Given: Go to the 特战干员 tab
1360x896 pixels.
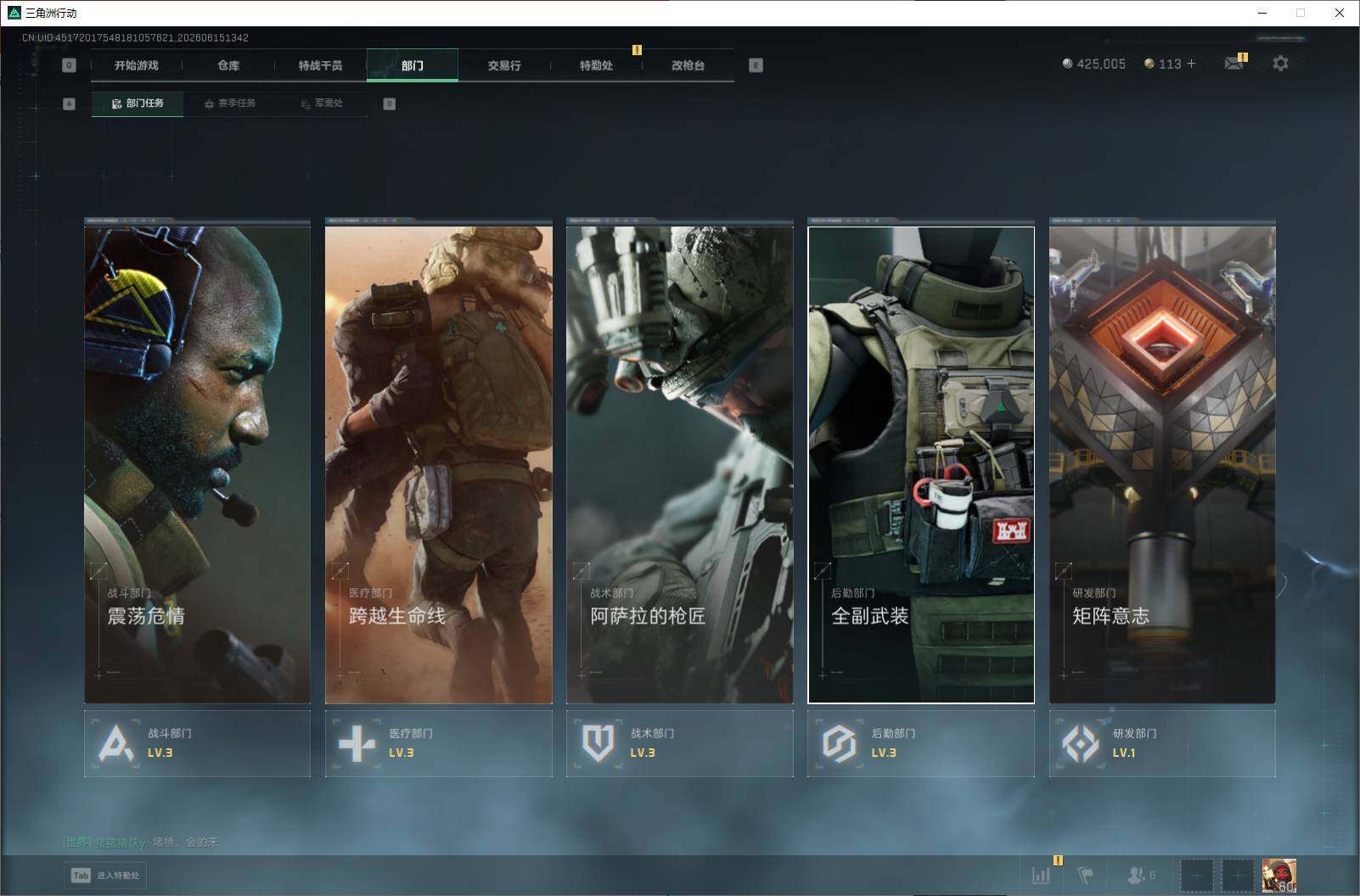Looking at the screenshot, I should click(320, 65).
